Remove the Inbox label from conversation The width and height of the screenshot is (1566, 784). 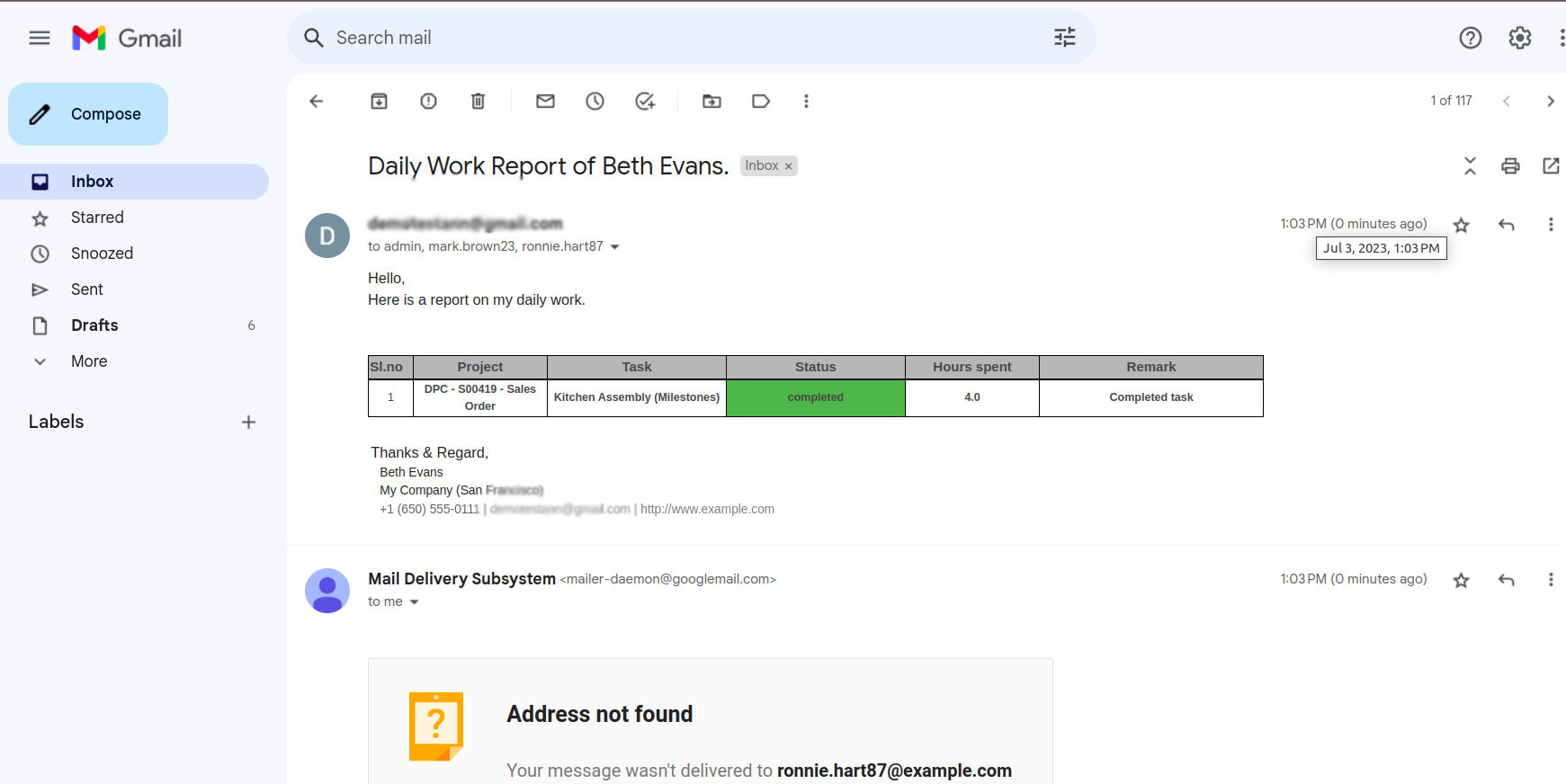(x=789, y=166)
